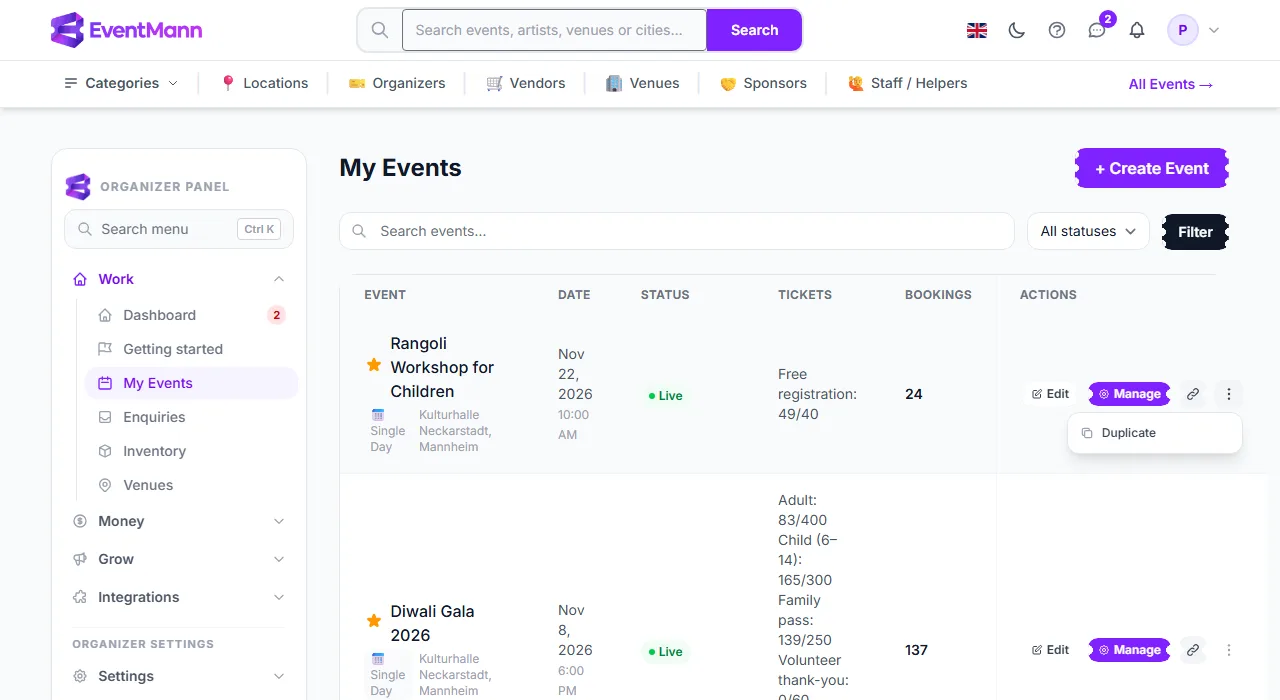Copy link for Diwali Gala 2026
The image size is (1280, 700).
tap(1193, 650)
